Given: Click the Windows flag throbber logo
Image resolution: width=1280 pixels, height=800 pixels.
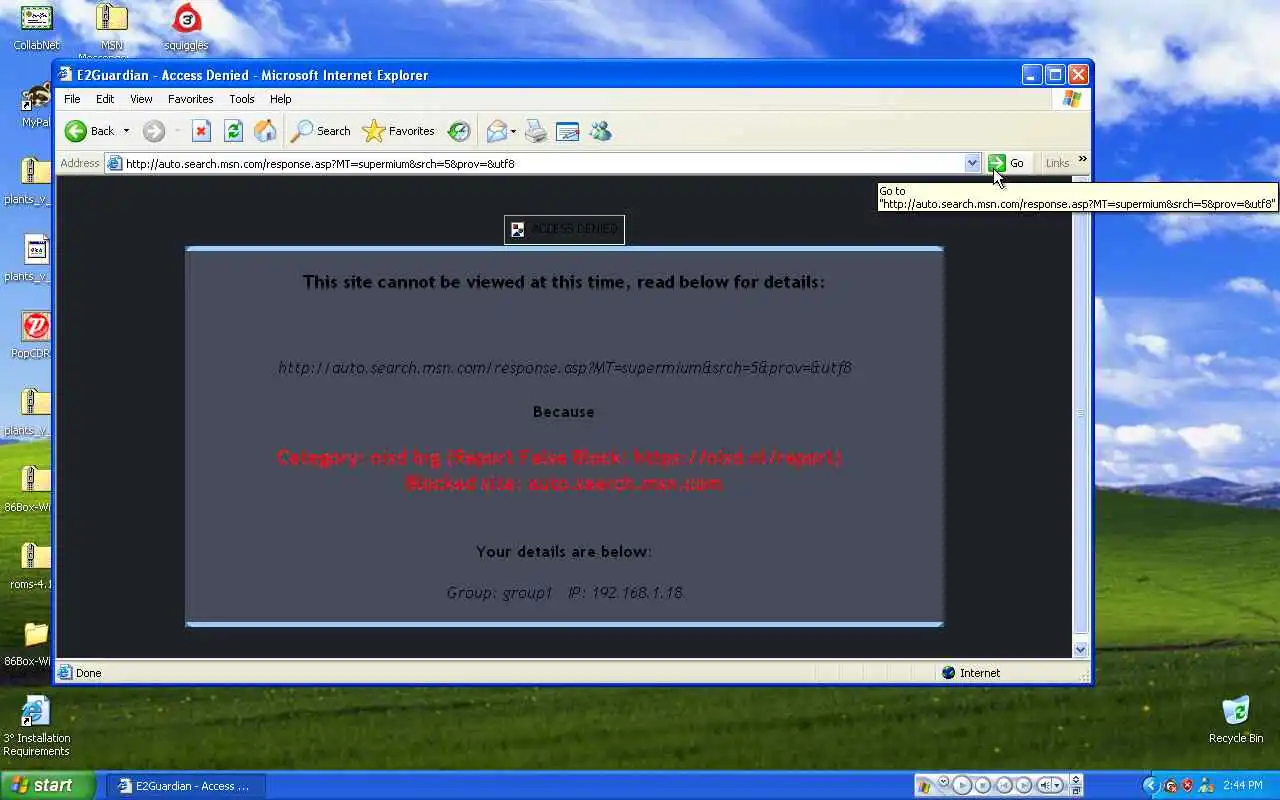Looking at the screenshot, I should pyautogui.click(x=1072, y=99).
